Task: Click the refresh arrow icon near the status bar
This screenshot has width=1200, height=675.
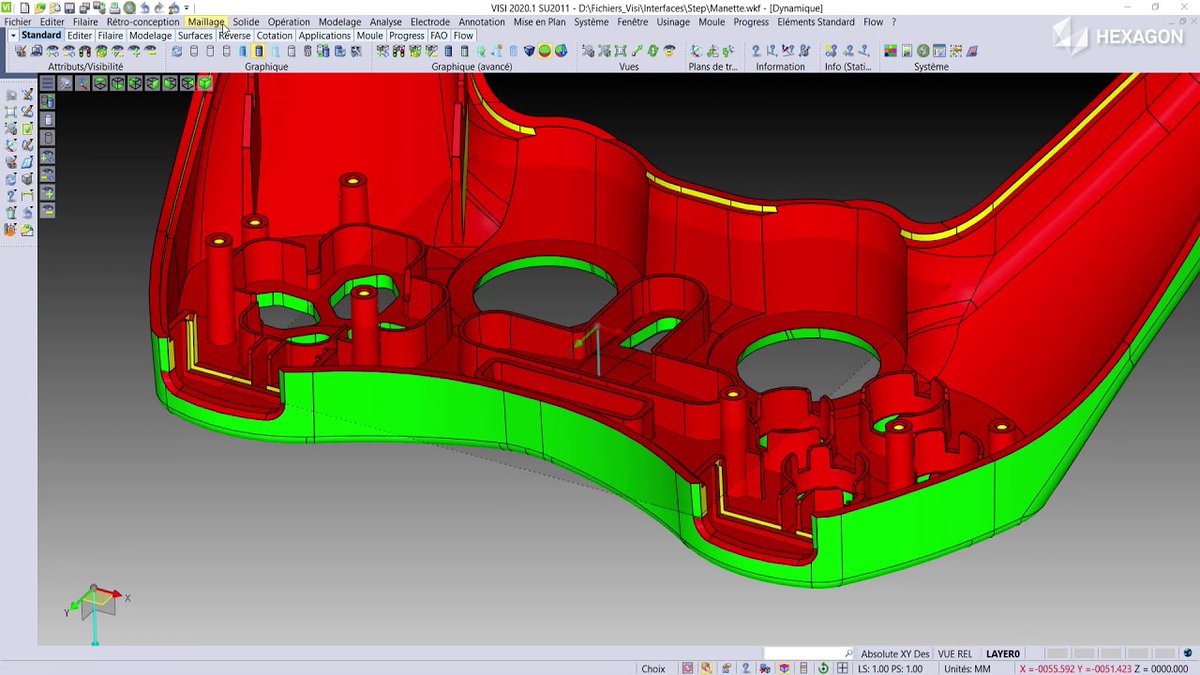Action: 823,667
